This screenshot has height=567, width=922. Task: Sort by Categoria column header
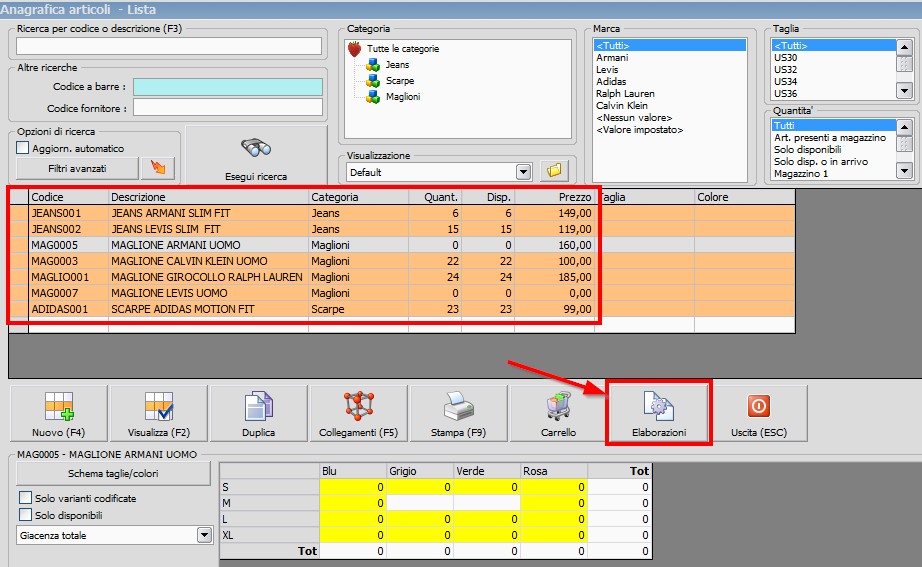[358, 197]
